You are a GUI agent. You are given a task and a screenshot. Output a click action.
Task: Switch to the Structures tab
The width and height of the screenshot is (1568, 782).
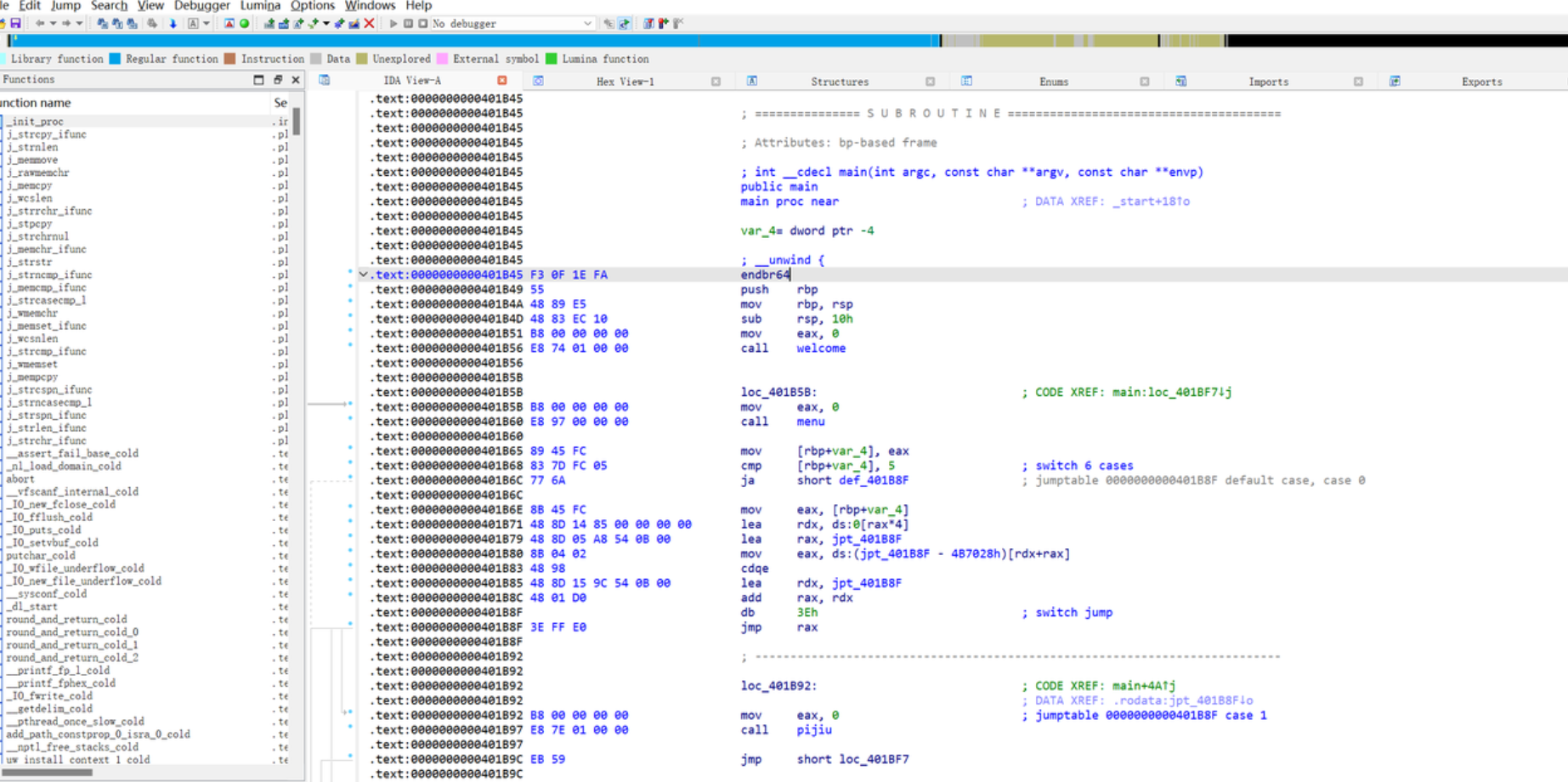[x=839, y=82]
